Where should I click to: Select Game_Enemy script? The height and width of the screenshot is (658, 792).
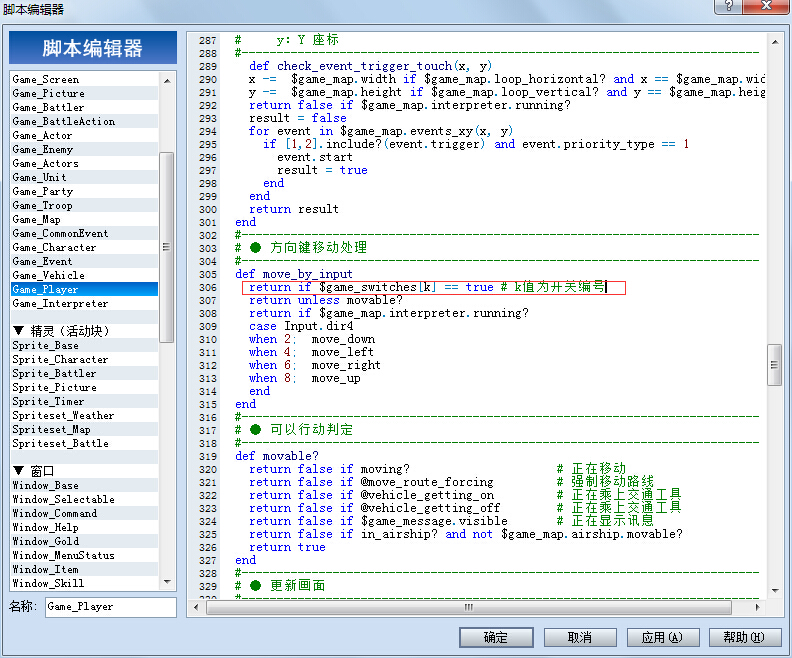(84, 149)
